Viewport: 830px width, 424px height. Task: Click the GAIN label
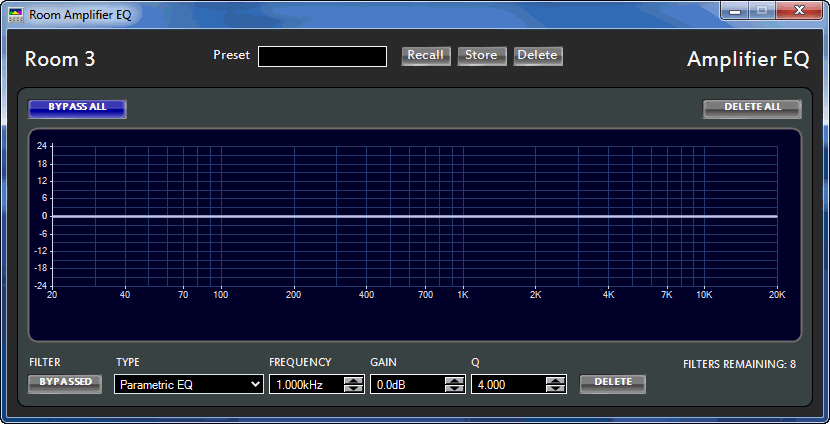click(383, 363)
